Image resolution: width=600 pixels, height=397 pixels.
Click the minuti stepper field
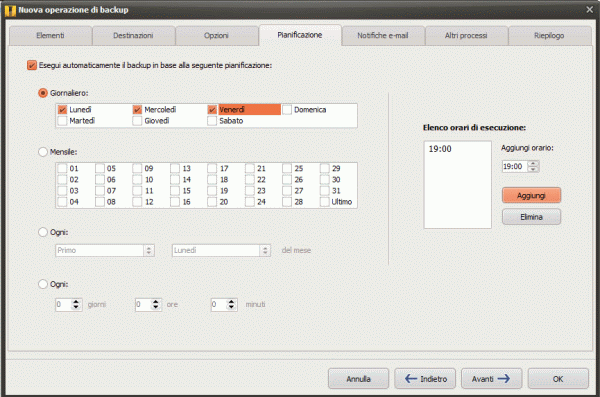coord(224,305)
